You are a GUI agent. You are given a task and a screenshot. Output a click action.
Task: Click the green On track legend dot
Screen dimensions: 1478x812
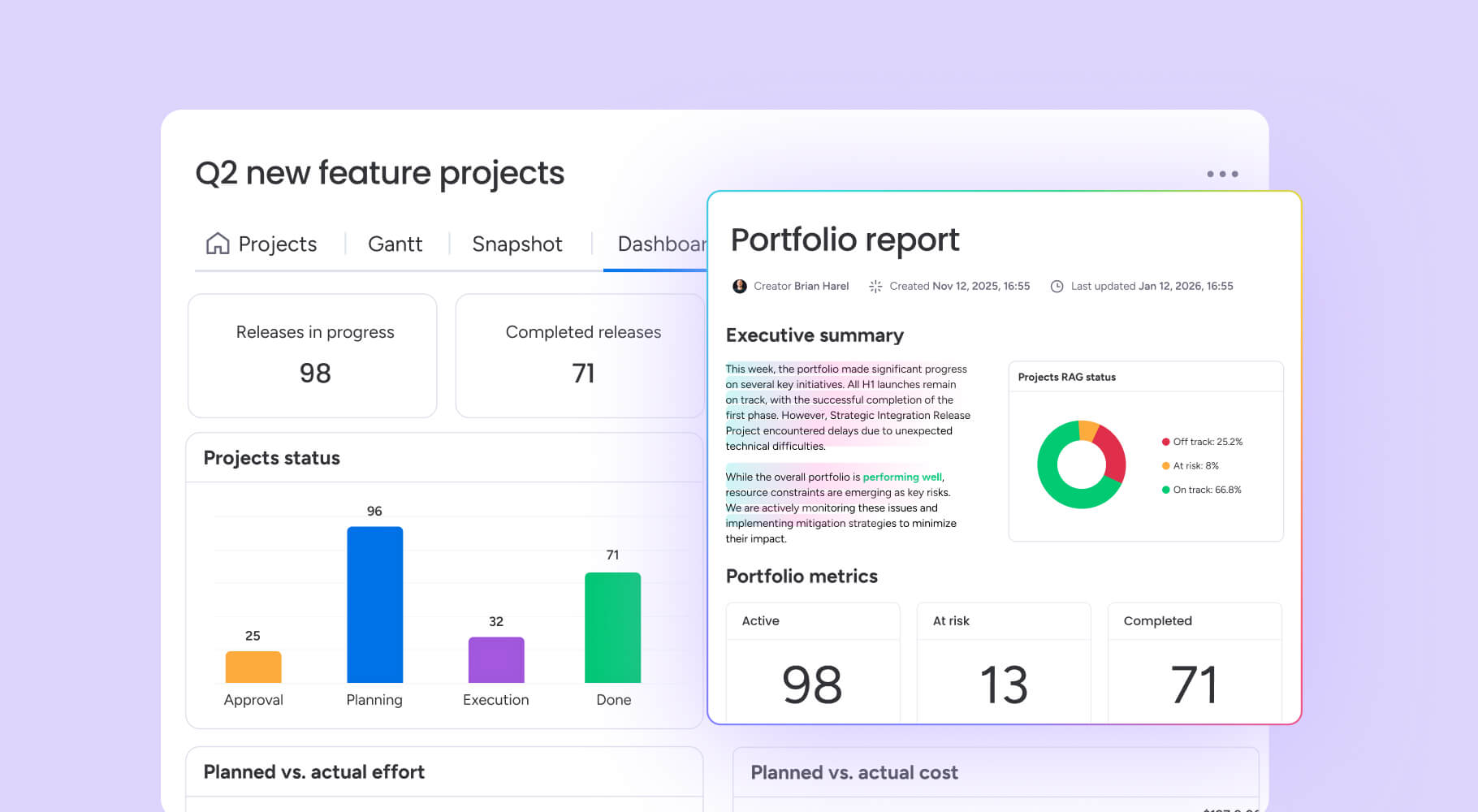[1166, 490]
